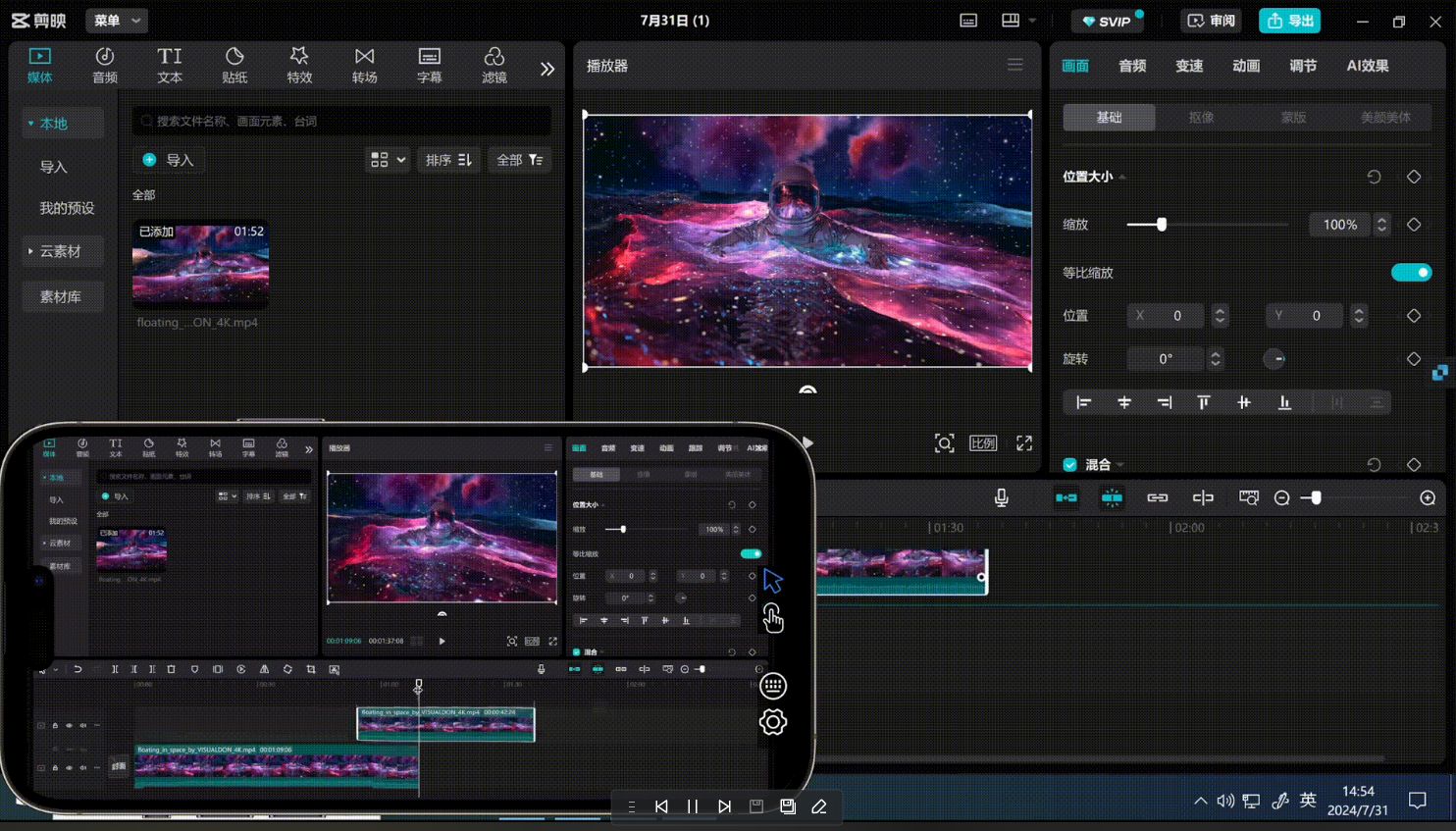Image resolution: width=1456 pixels, height=831 pixels.
Task: Open the 文本 text tool tab
Action: click(x=170, y=65)
